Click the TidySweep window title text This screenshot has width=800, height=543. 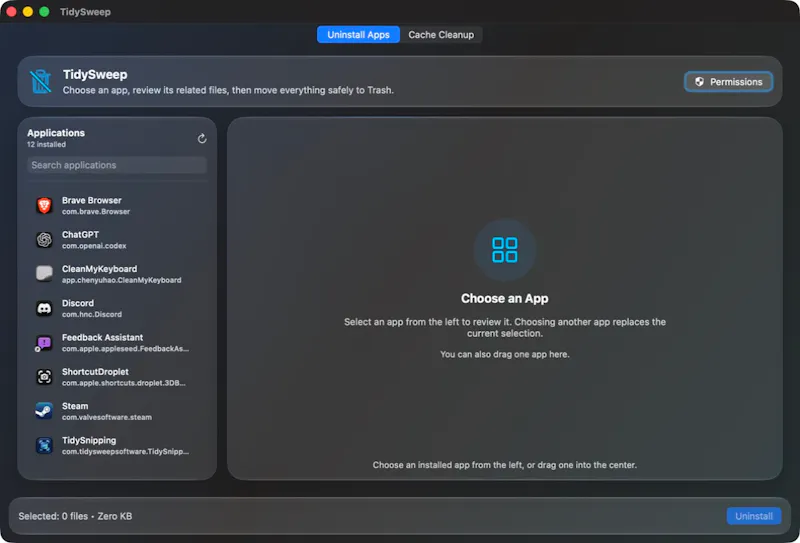[85, 12]
